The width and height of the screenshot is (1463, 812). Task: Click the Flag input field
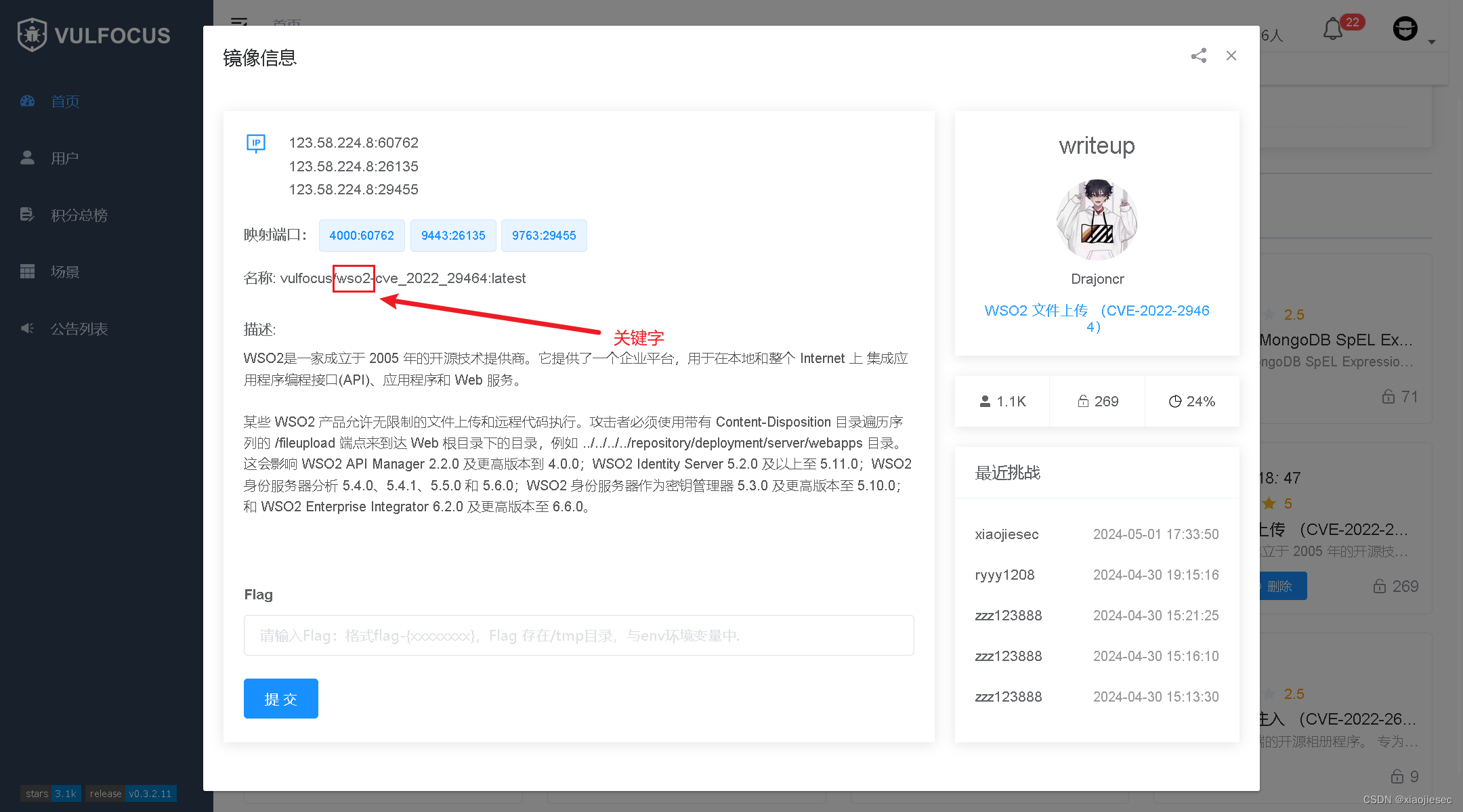tap(578, 635)
